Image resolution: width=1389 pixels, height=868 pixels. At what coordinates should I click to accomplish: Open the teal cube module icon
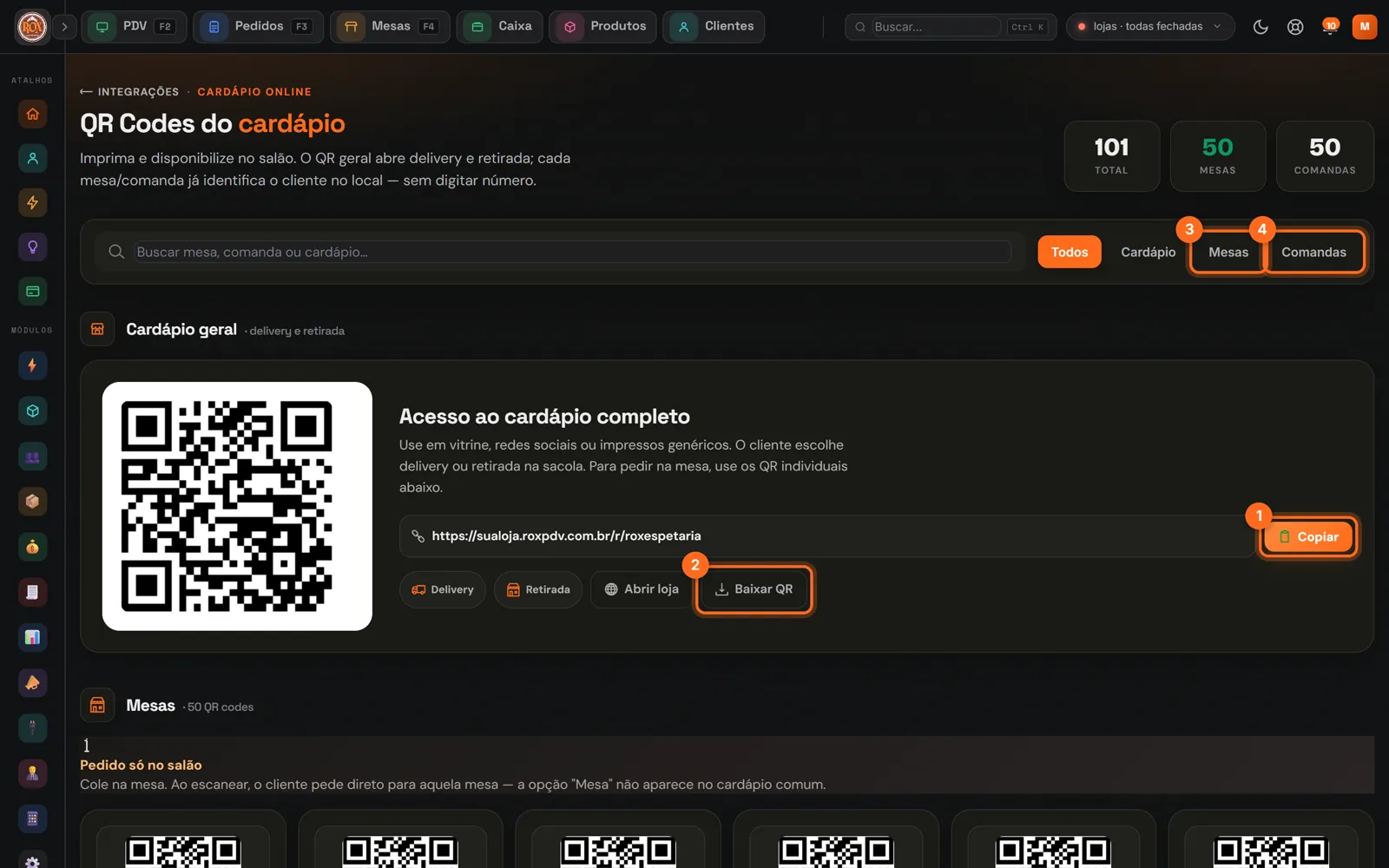[33, 411]
